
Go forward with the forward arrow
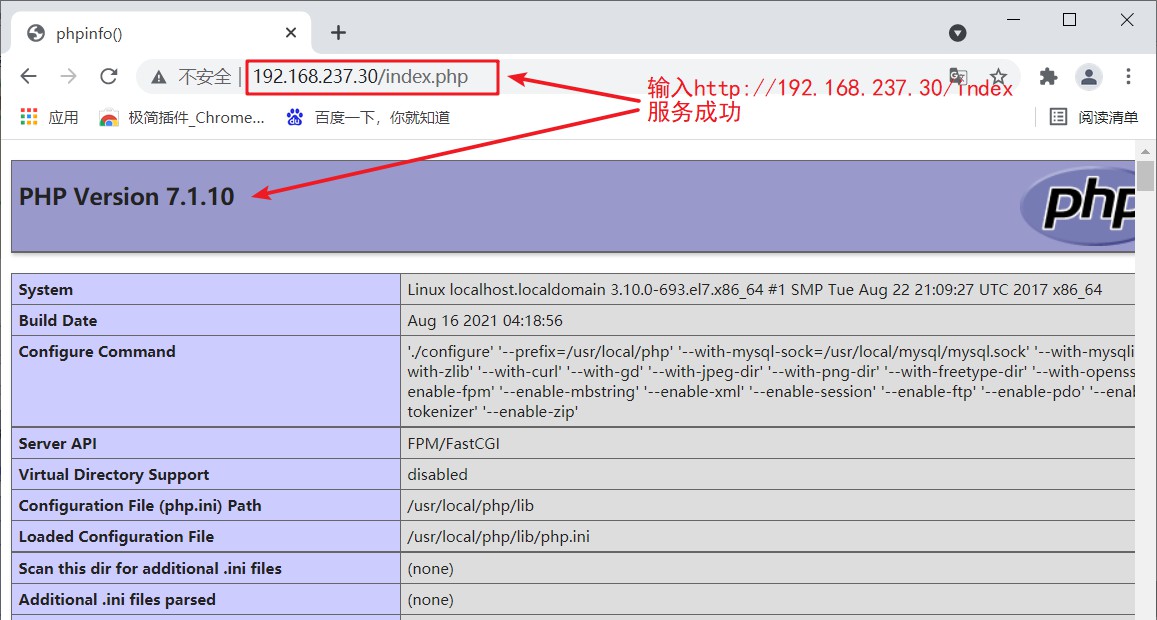coord(69,76)
